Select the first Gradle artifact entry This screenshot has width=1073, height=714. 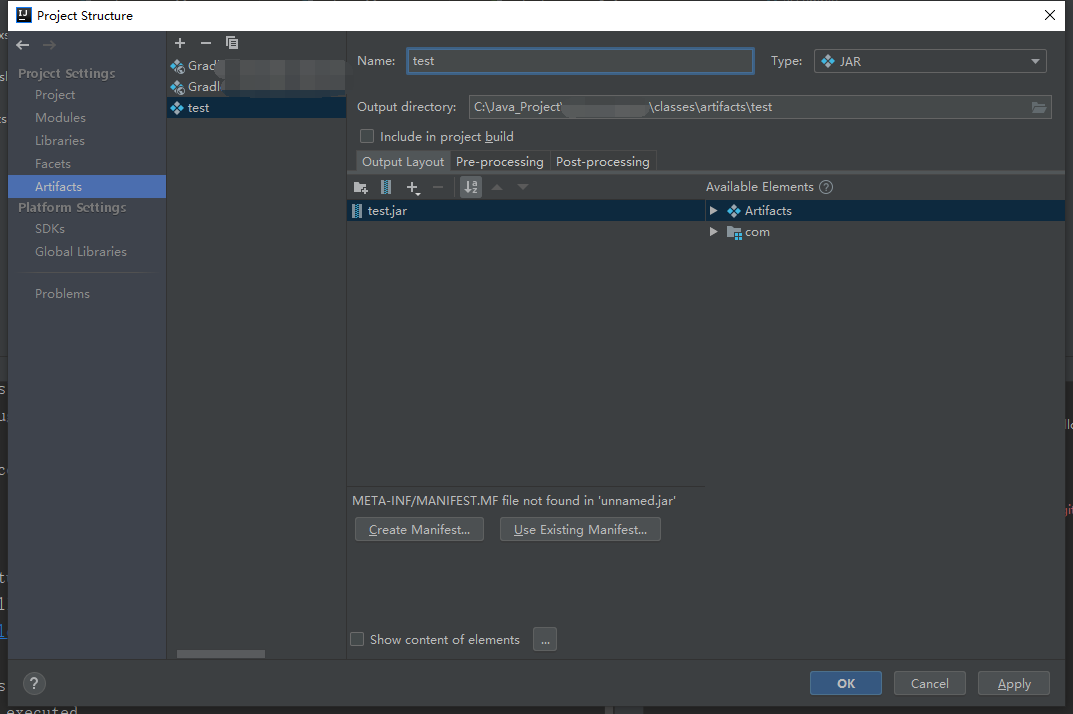pos(257,66)
